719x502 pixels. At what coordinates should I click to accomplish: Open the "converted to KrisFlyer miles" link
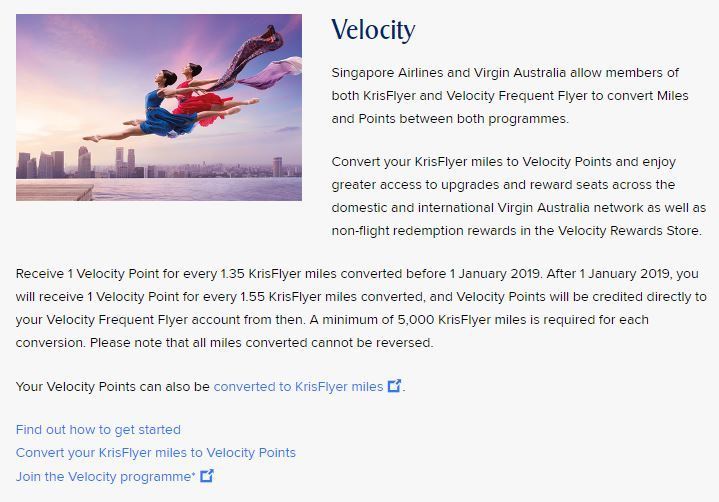(298, 386)
